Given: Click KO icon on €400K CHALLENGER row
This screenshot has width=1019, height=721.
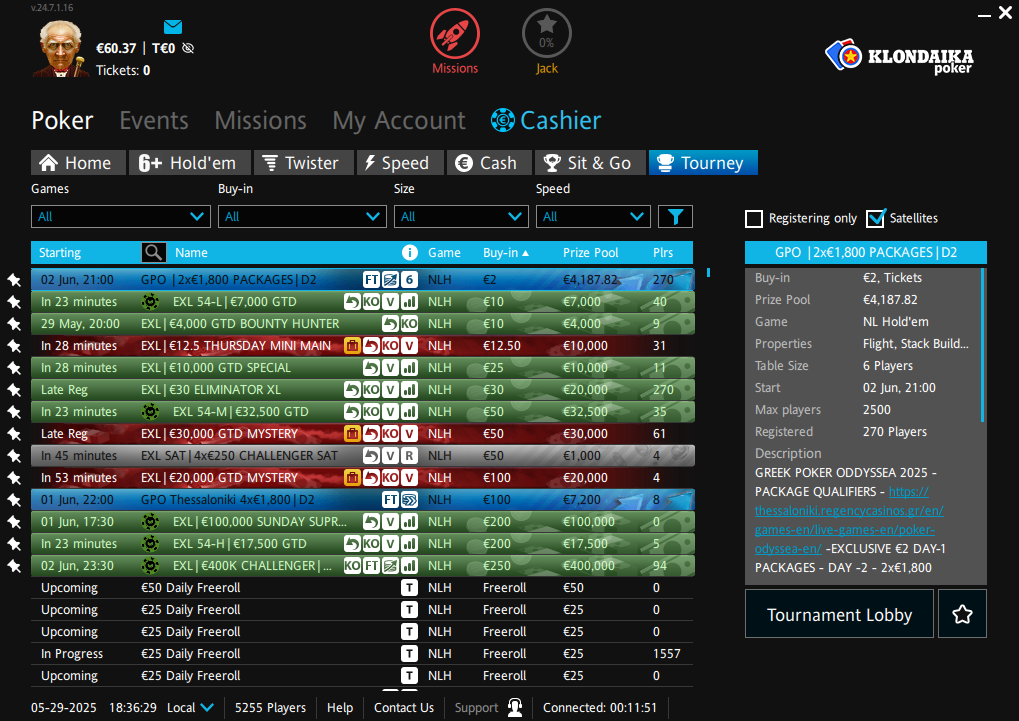Looking at the screenshot, I should pyautogui.click(x=352, y=566).
